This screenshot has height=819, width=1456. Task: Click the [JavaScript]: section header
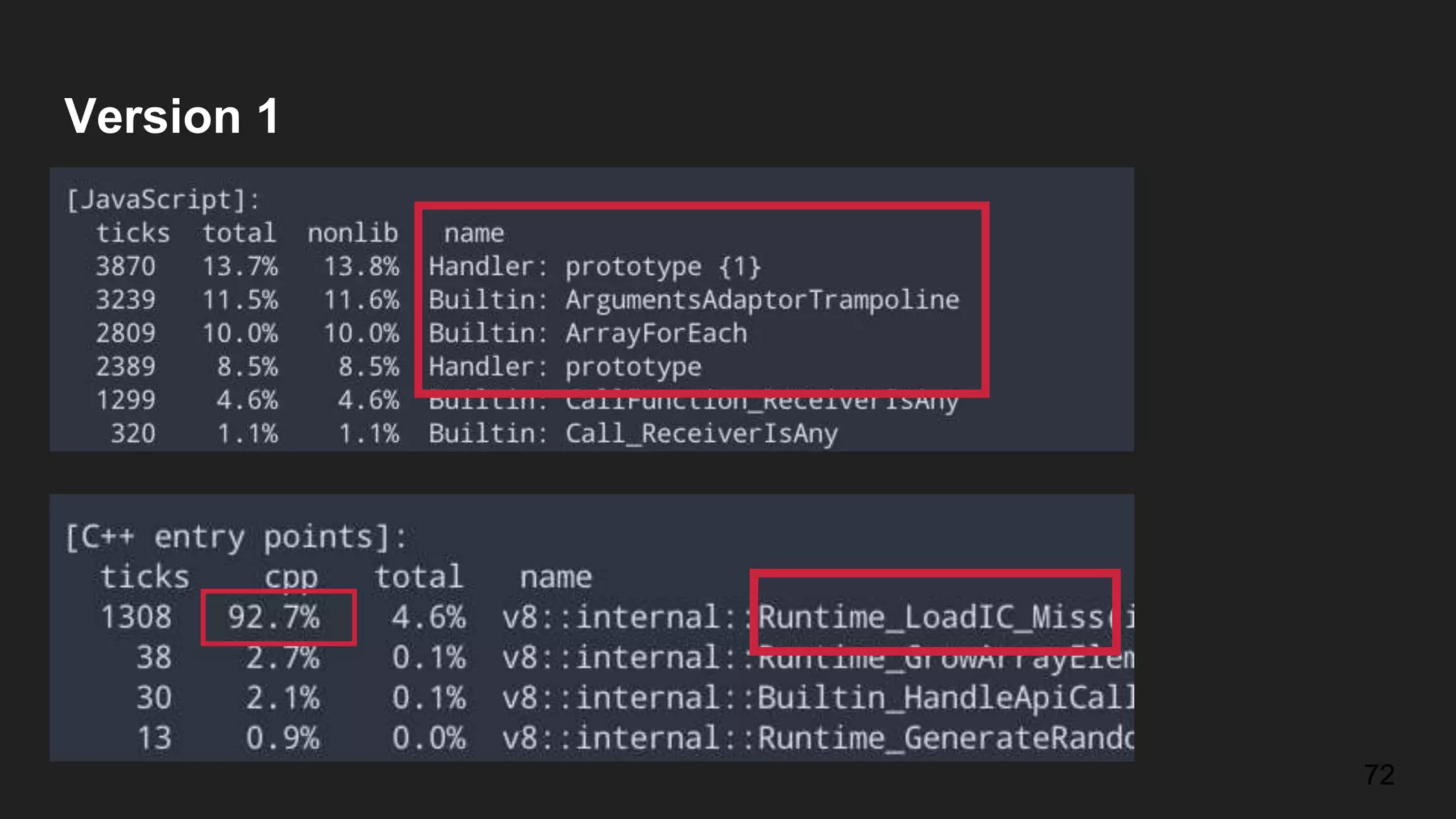tap(162, 200)
